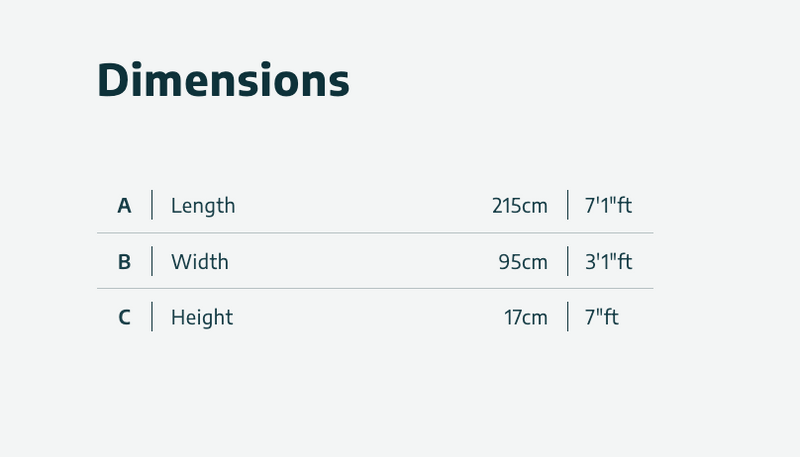800x457 pixels.
Task: Click the 3'1"ft imperial width value
Action: (x=608, y=262)
